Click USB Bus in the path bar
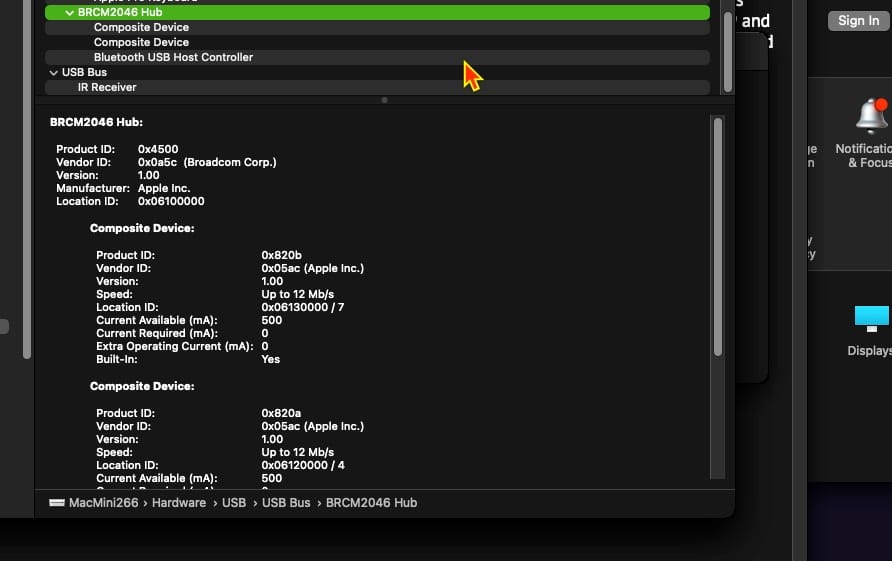Screen dimensions: 892x561 click(x=286, y=503)
